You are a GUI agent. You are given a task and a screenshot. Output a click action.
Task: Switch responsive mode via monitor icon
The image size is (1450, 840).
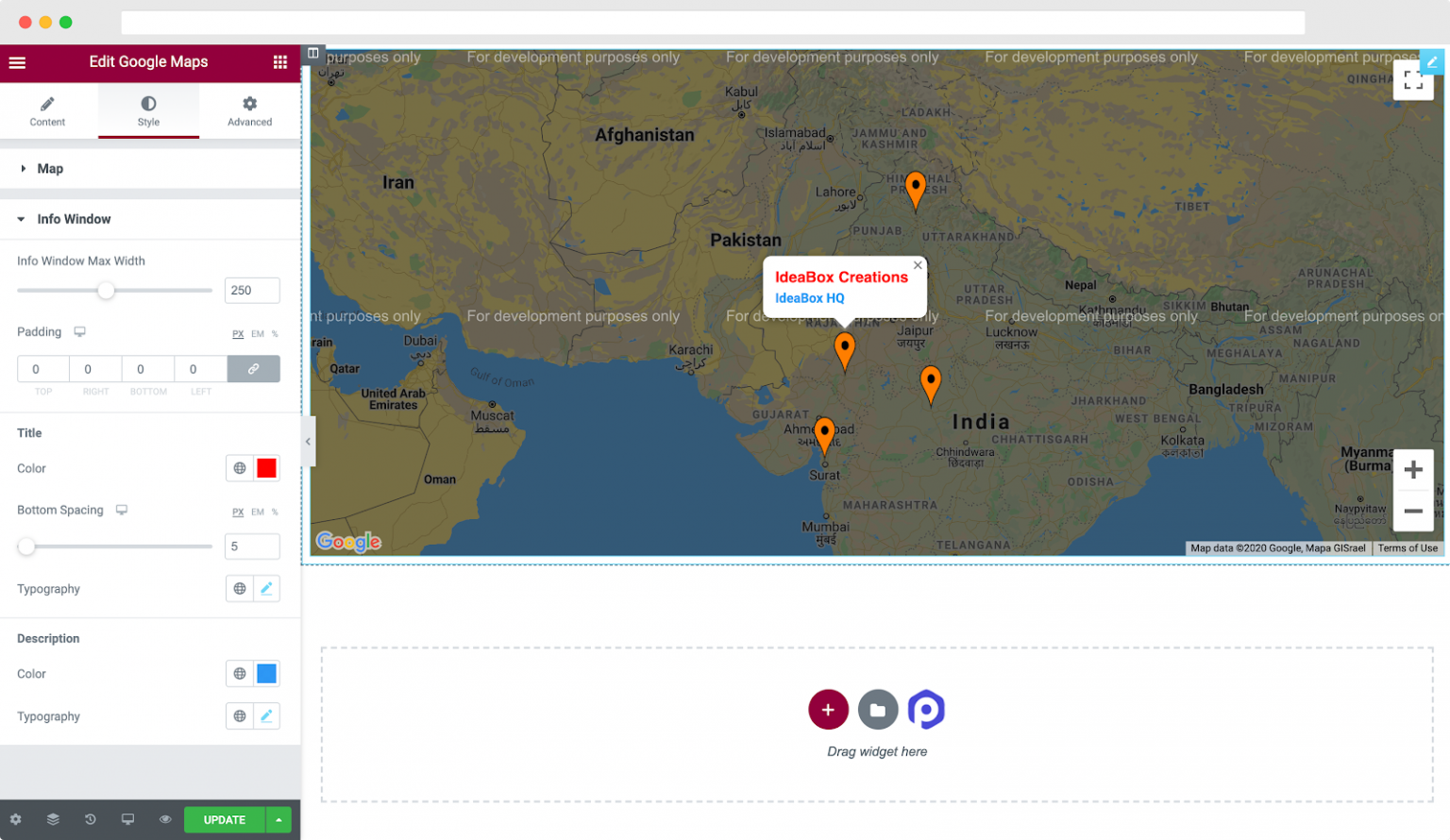click(127, 819)
